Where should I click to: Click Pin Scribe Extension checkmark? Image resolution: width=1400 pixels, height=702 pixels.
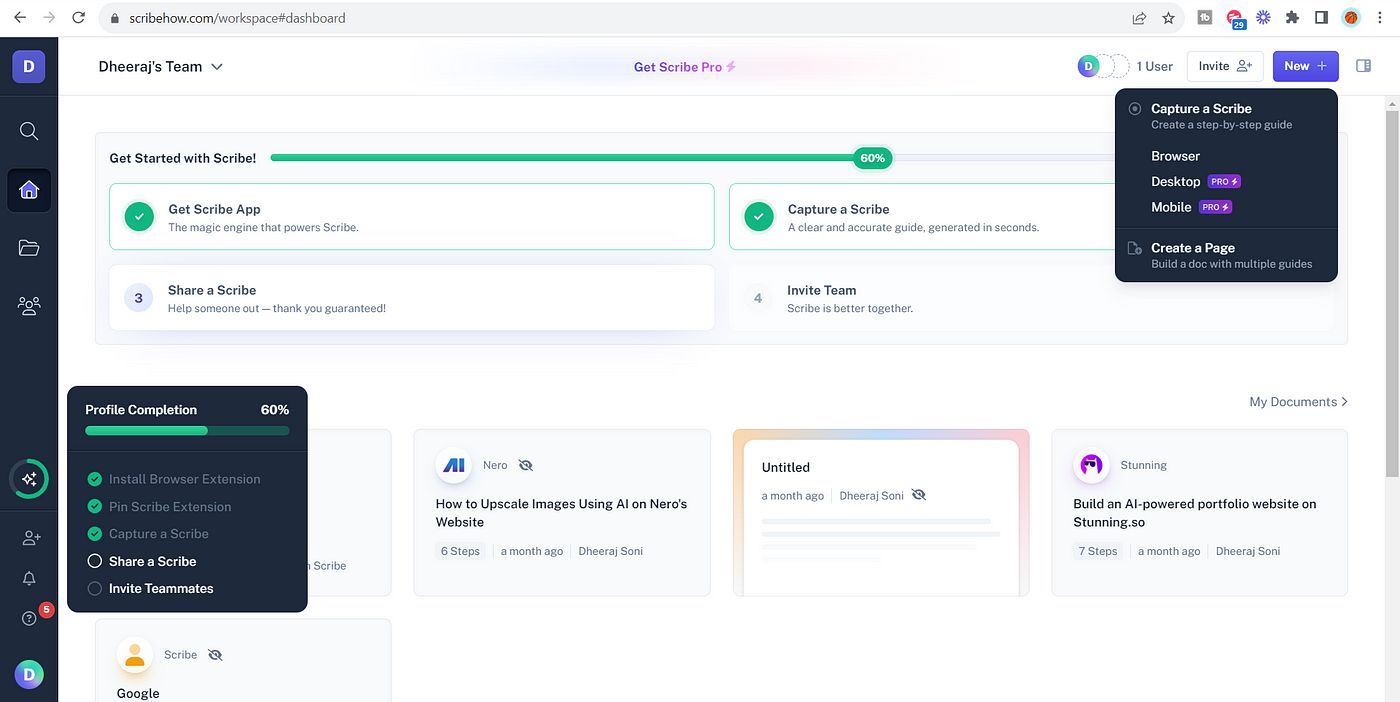95,506
